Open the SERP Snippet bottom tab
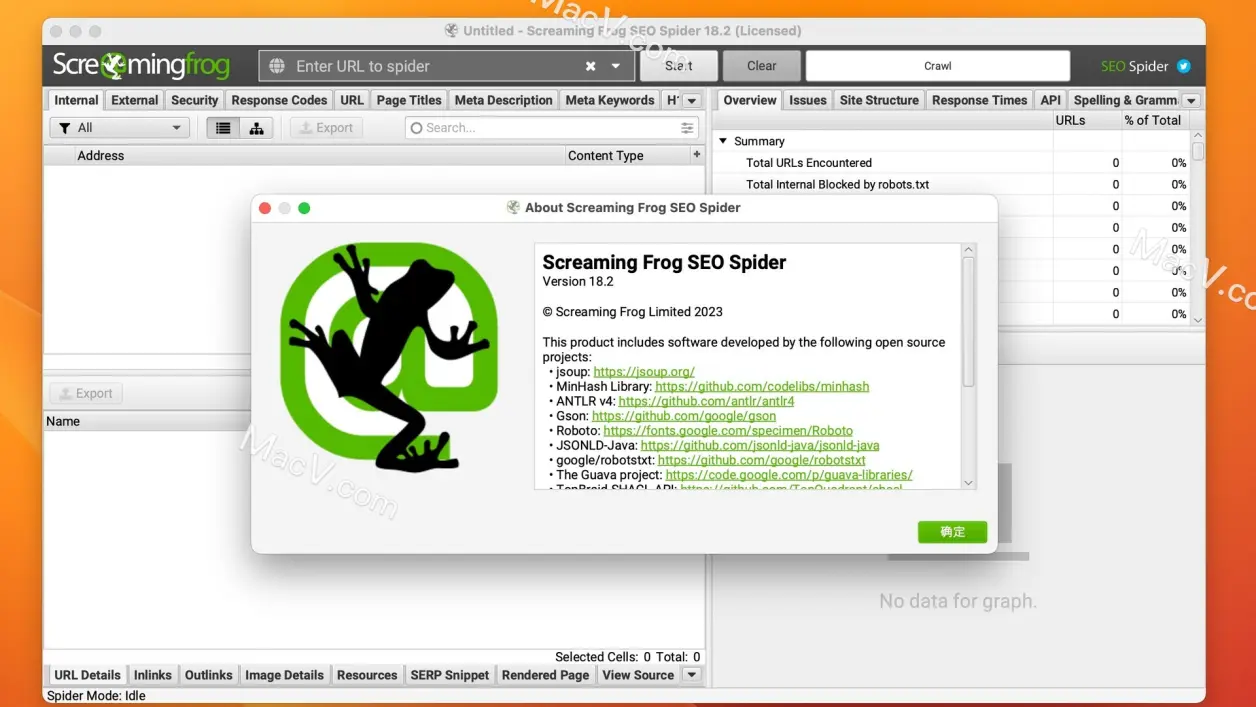1256x707 pixels. [450, 675]
